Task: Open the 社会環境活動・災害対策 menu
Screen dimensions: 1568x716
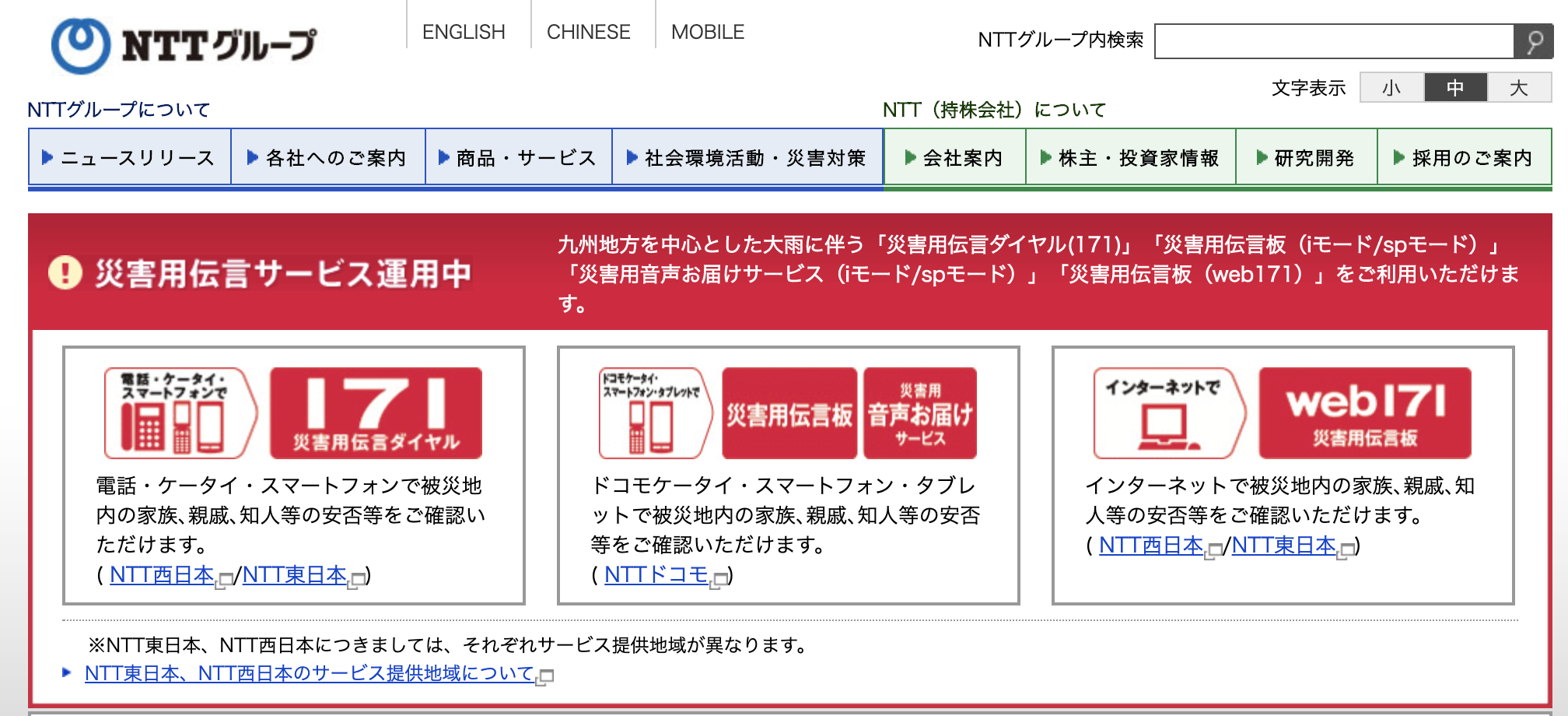Action: coord(747,158)
